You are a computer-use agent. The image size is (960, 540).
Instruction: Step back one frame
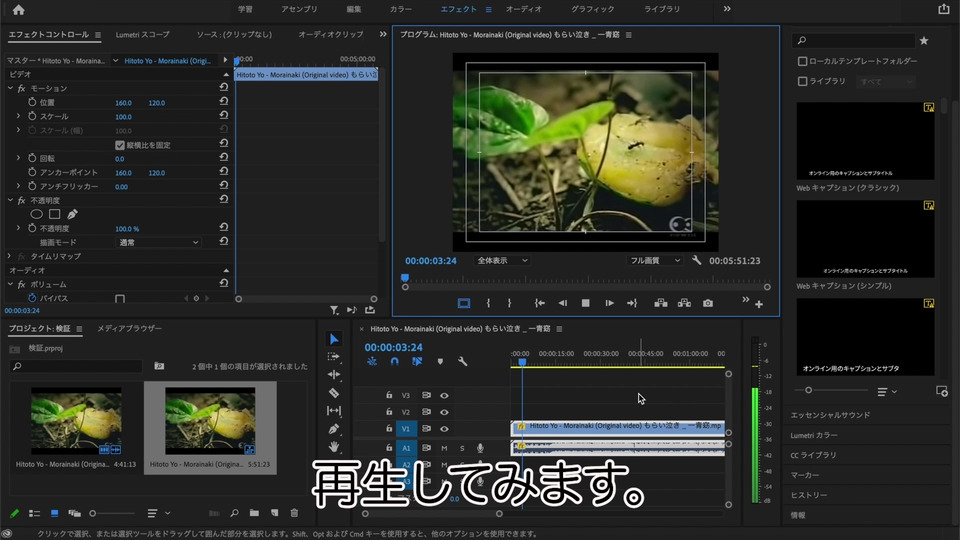pyautogui.click(x=562, y=303)
